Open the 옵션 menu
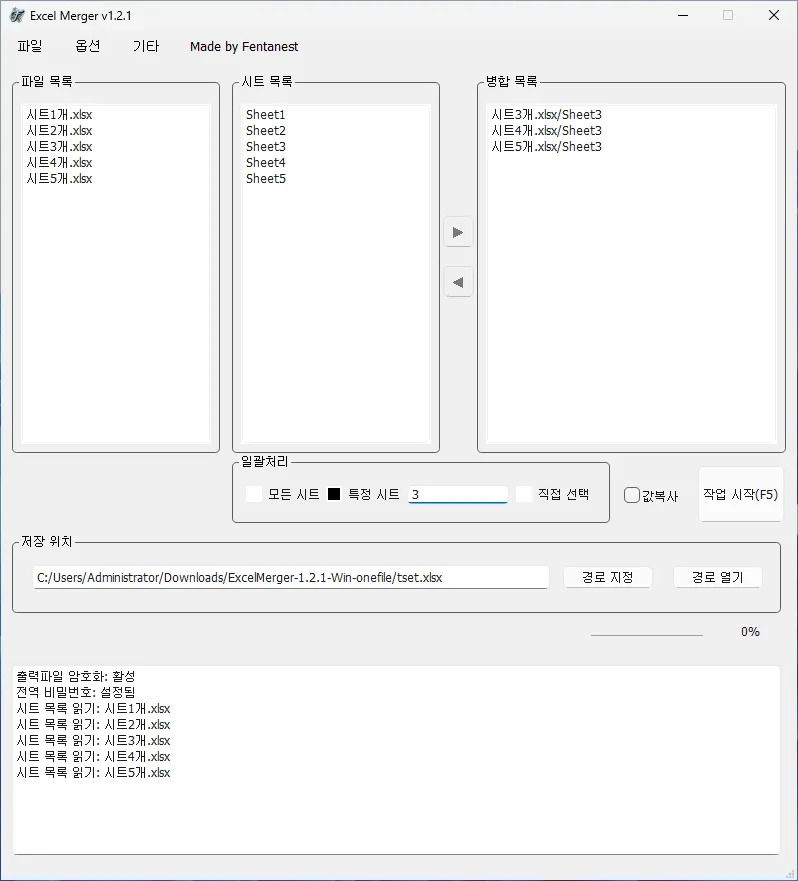The width and height of the screenshot is (798, 881). point(88,46)
